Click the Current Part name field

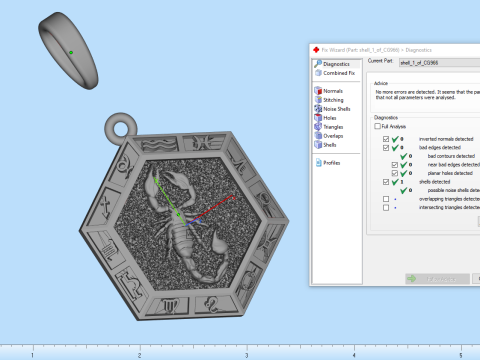point(439,63)
